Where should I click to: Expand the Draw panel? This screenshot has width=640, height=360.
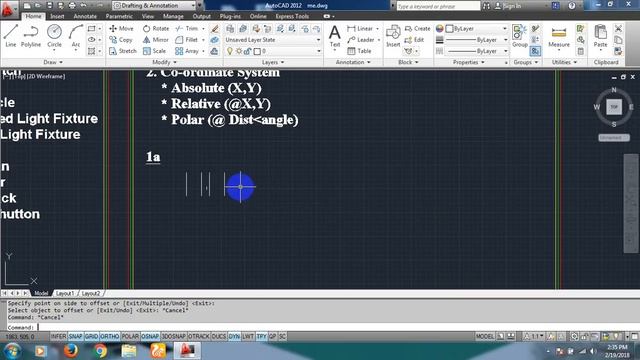tap(53, 62)
